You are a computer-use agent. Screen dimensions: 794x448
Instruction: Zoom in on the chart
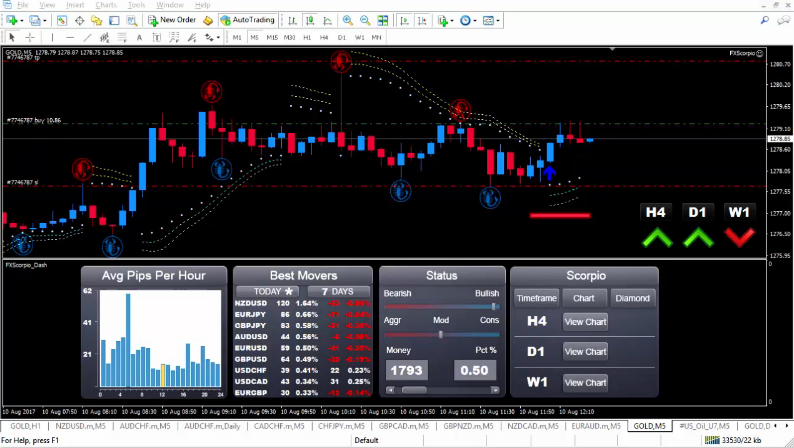click(x=347, y=21)
